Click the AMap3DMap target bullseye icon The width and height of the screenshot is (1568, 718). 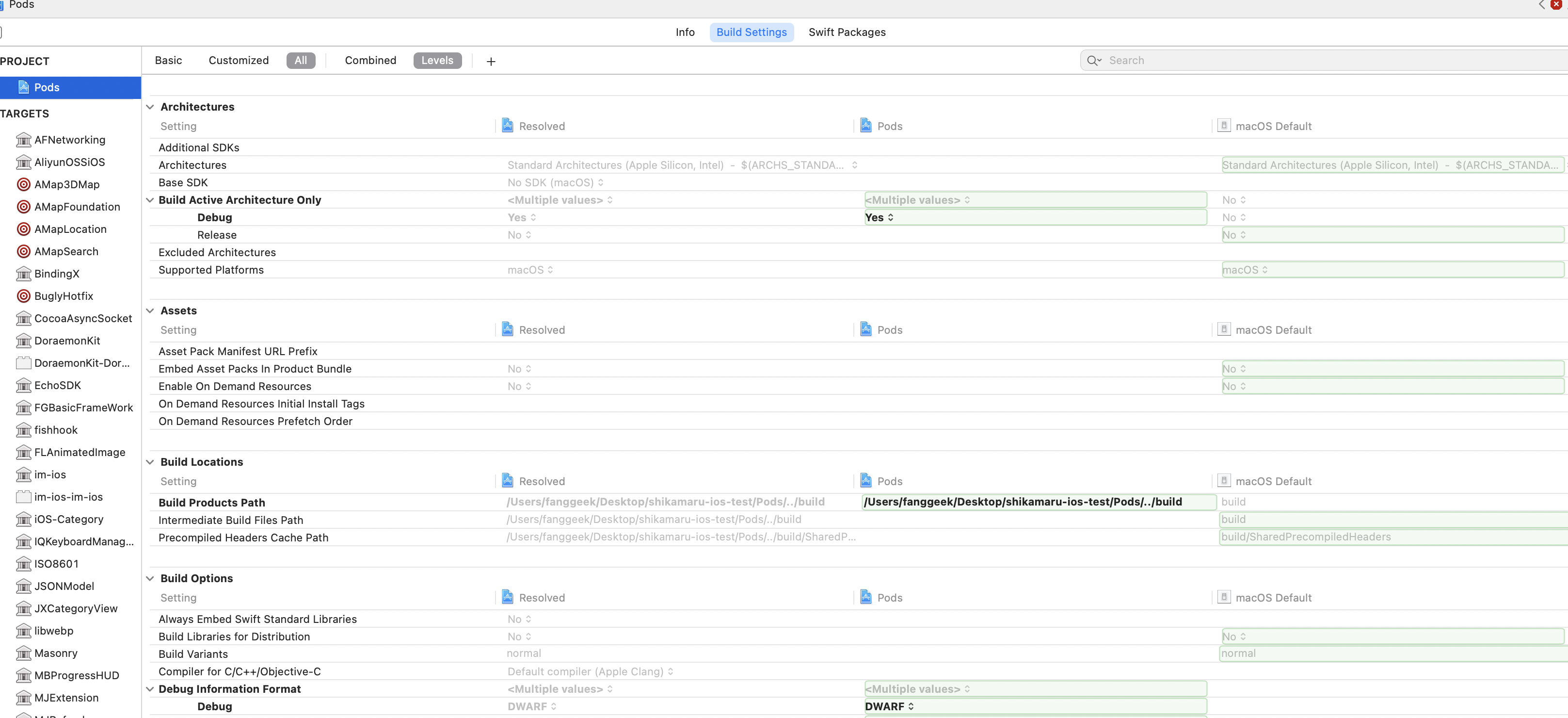[23, 184]
